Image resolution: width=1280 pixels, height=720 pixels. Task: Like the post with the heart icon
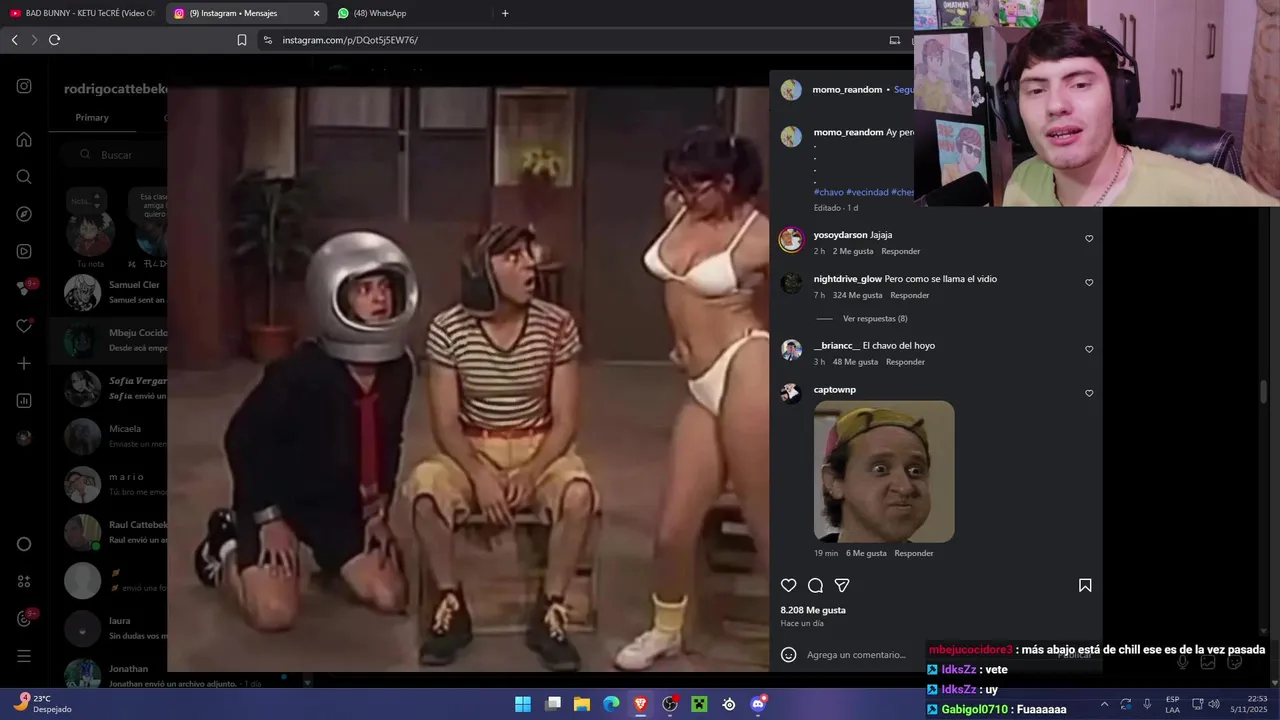pos(789,586)
